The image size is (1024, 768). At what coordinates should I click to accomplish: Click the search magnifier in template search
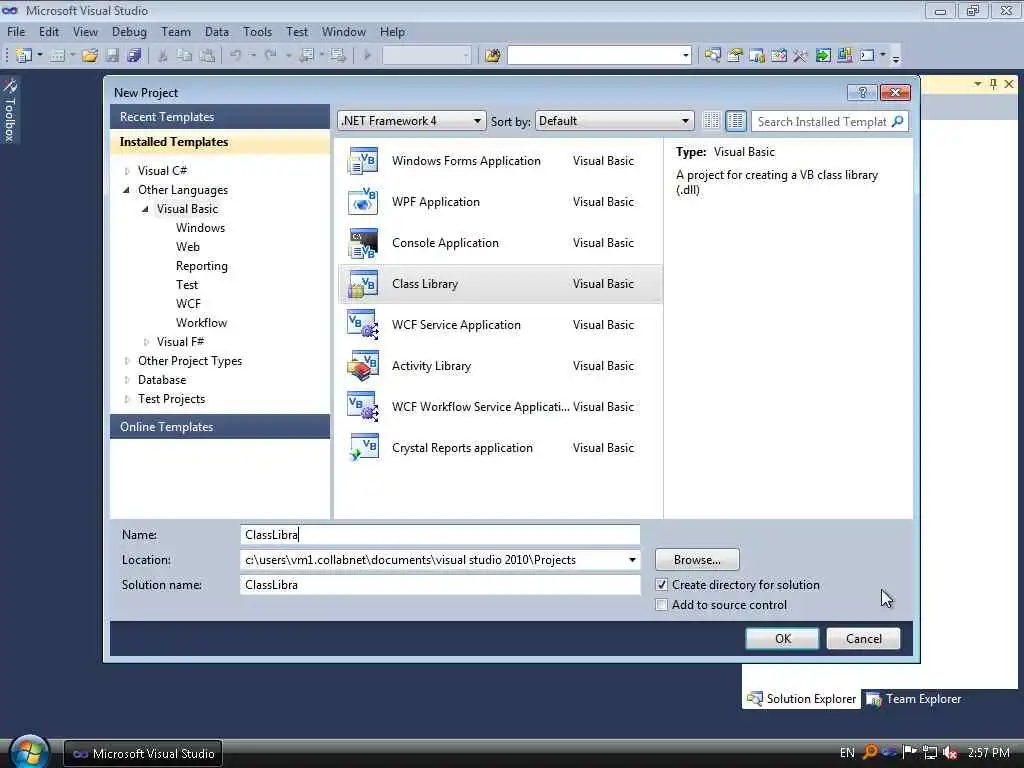tap(897, 121)
